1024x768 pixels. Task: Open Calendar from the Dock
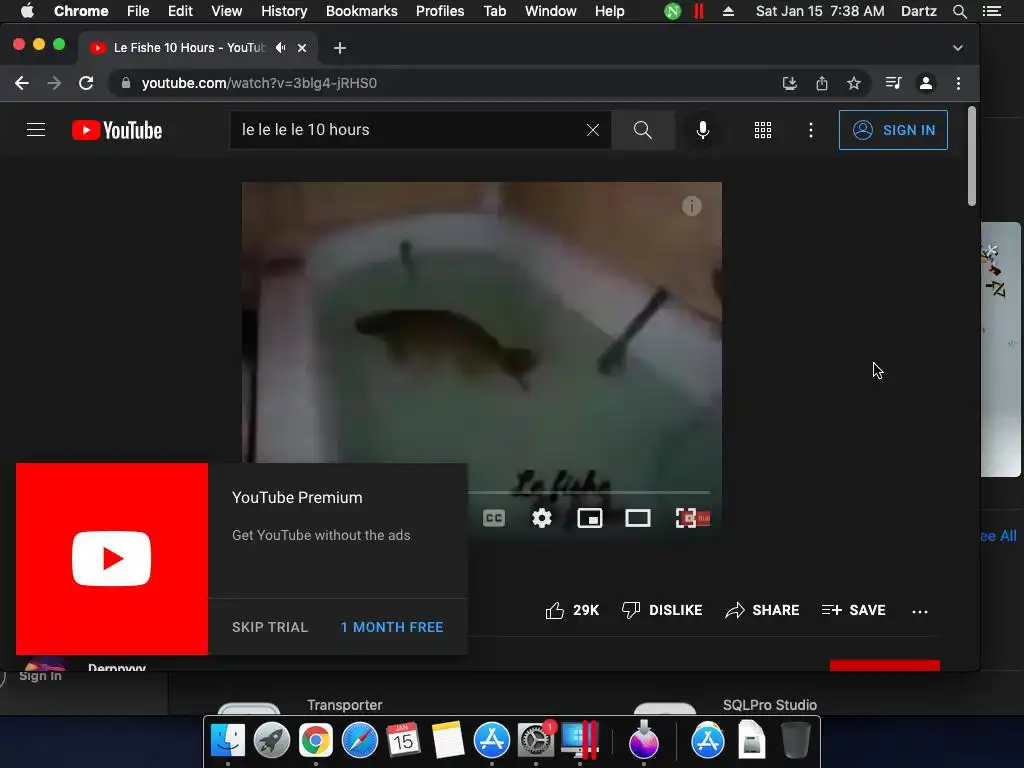[403, 740]
